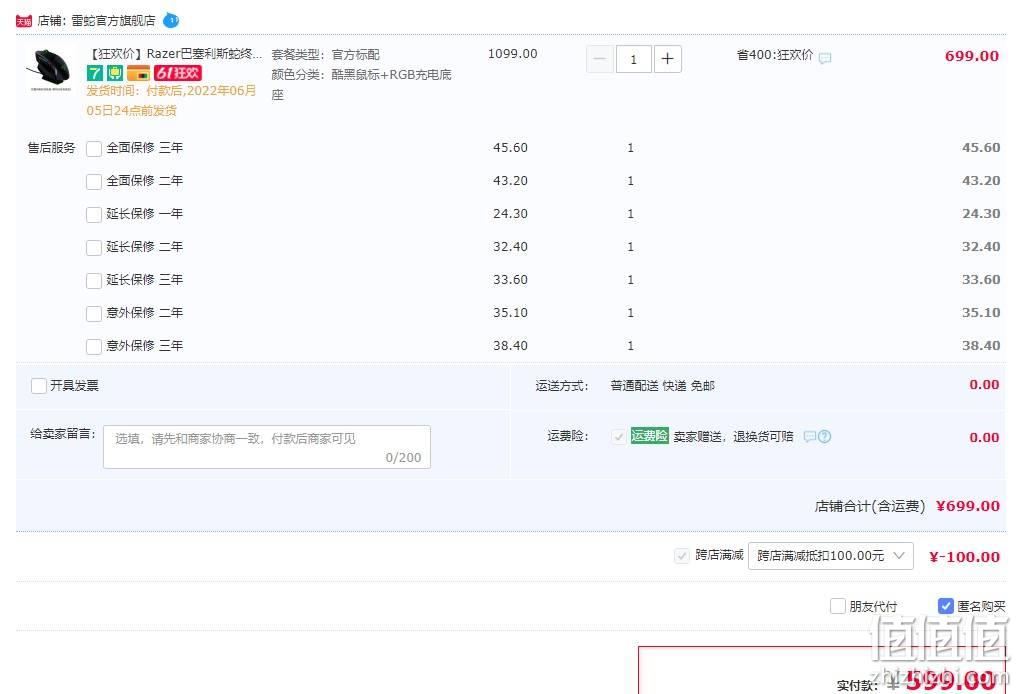1019x694 pixels.
Task: Click the 运费险 checkbox
Action: coord(619,437)
